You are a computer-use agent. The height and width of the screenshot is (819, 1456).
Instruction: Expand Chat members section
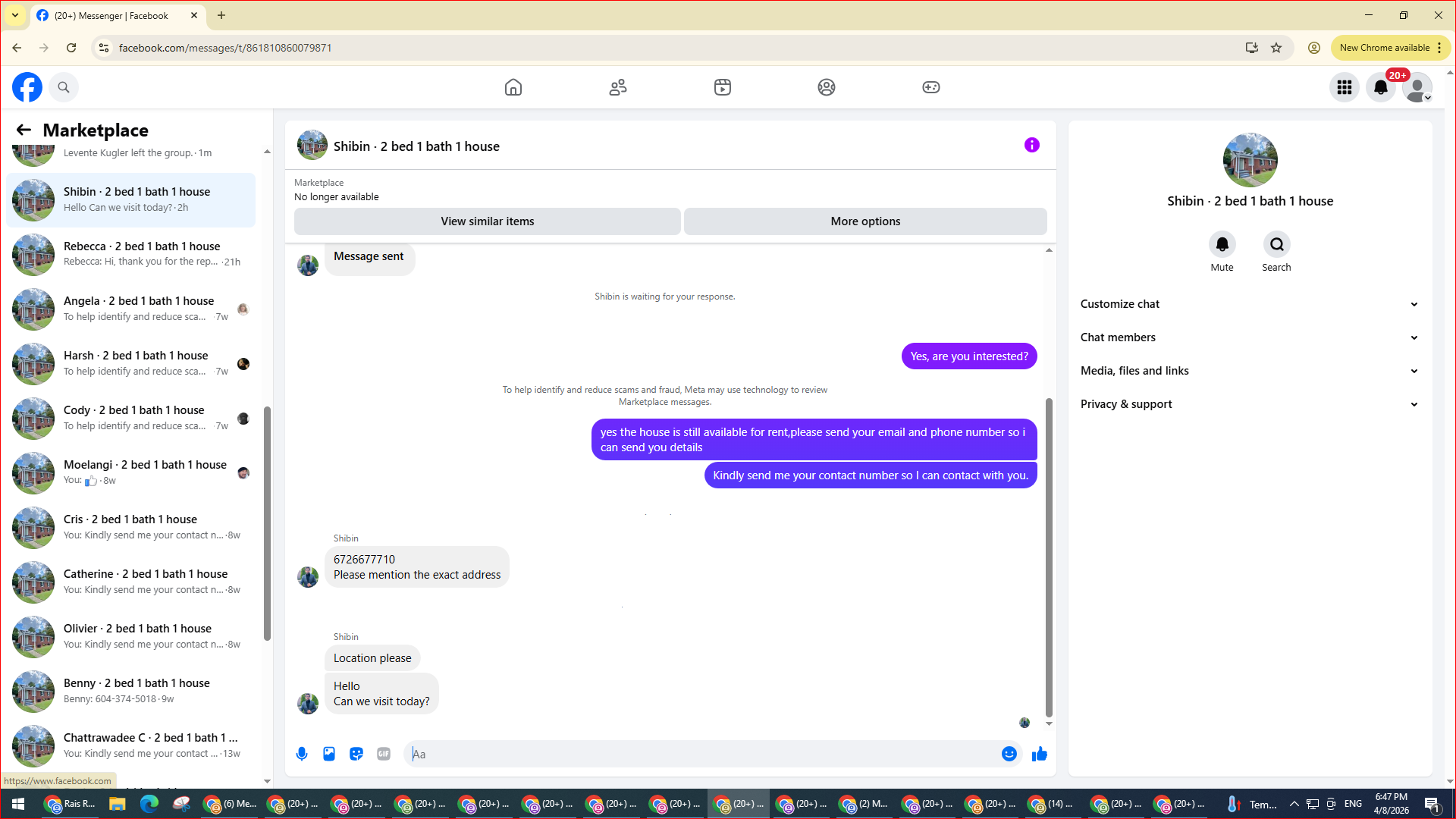pyautogui.click(x=1249, y=337)
